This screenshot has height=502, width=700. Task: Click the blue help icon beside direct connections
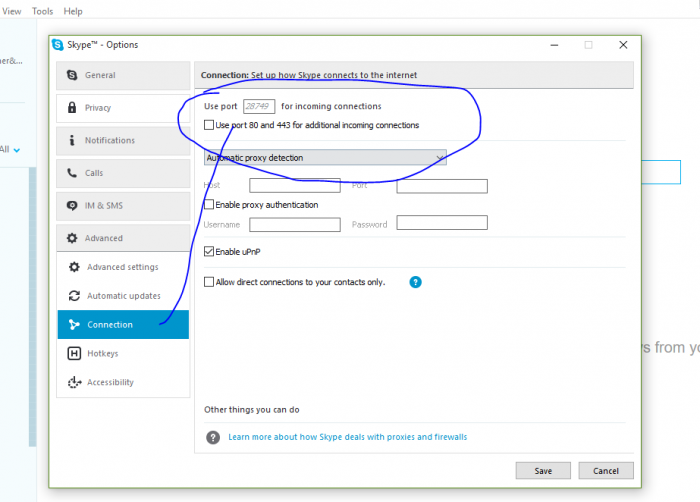pyautogui.click(x=415, y=282)
